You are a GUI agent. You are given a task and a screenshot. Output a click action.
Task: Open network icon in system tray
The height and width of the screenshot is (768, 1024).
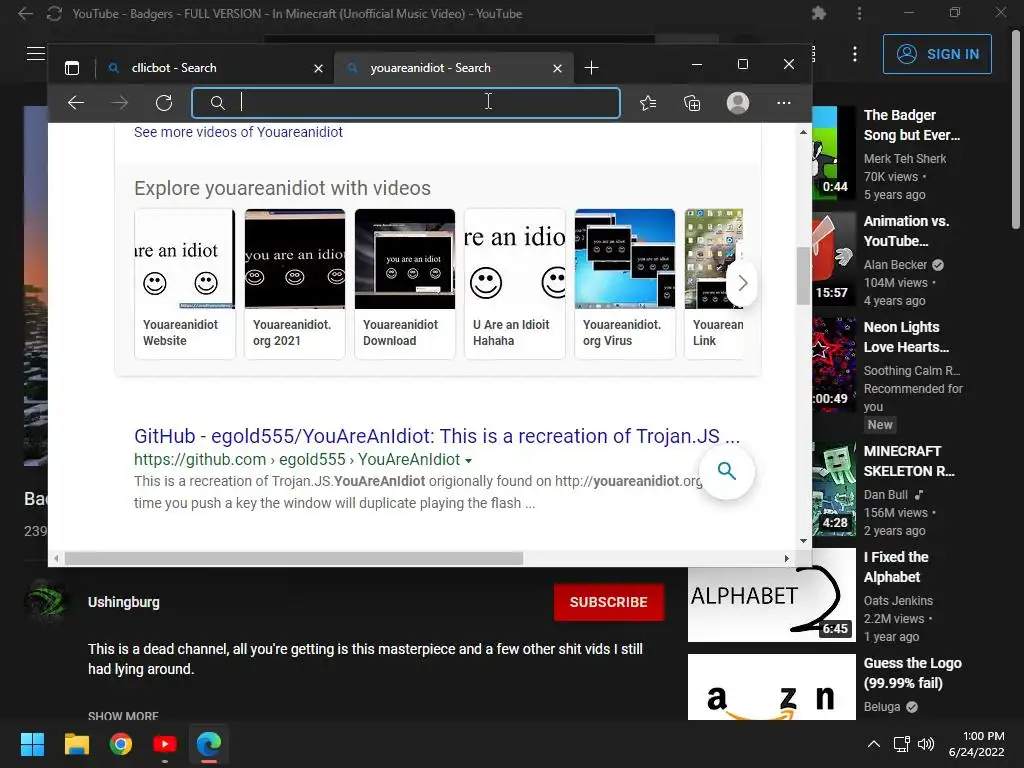click(x=902, y=744)
